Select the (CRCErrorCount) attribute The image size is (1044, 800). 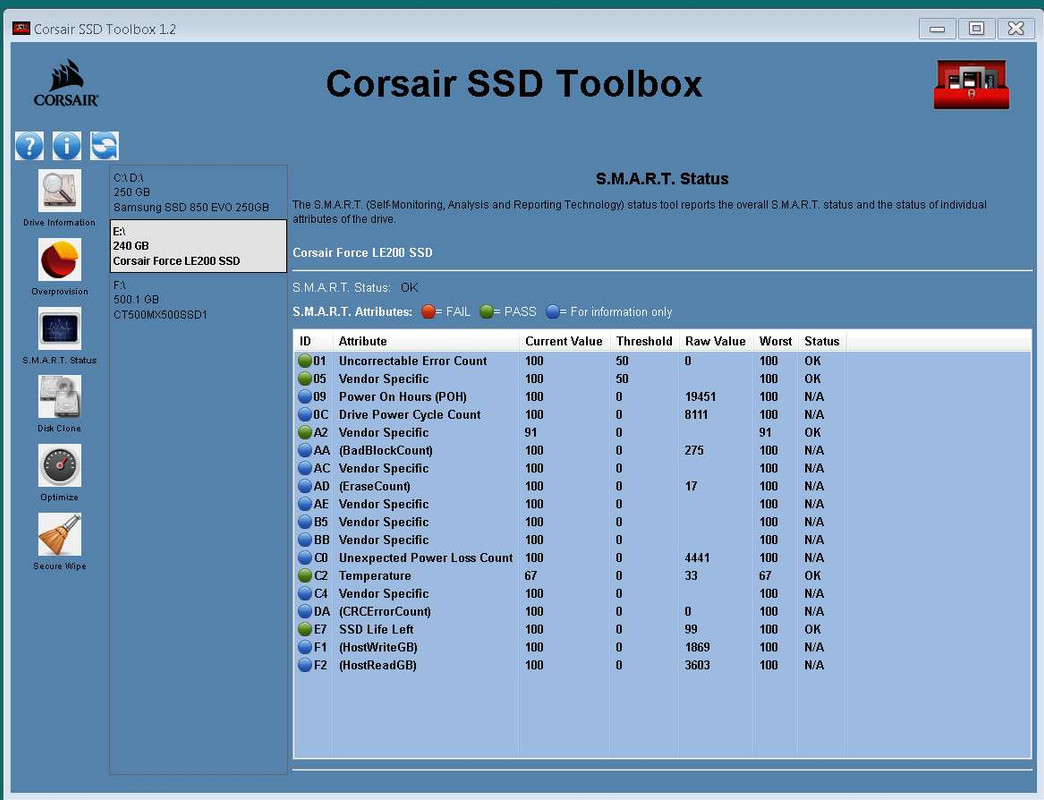coord(385,612)
